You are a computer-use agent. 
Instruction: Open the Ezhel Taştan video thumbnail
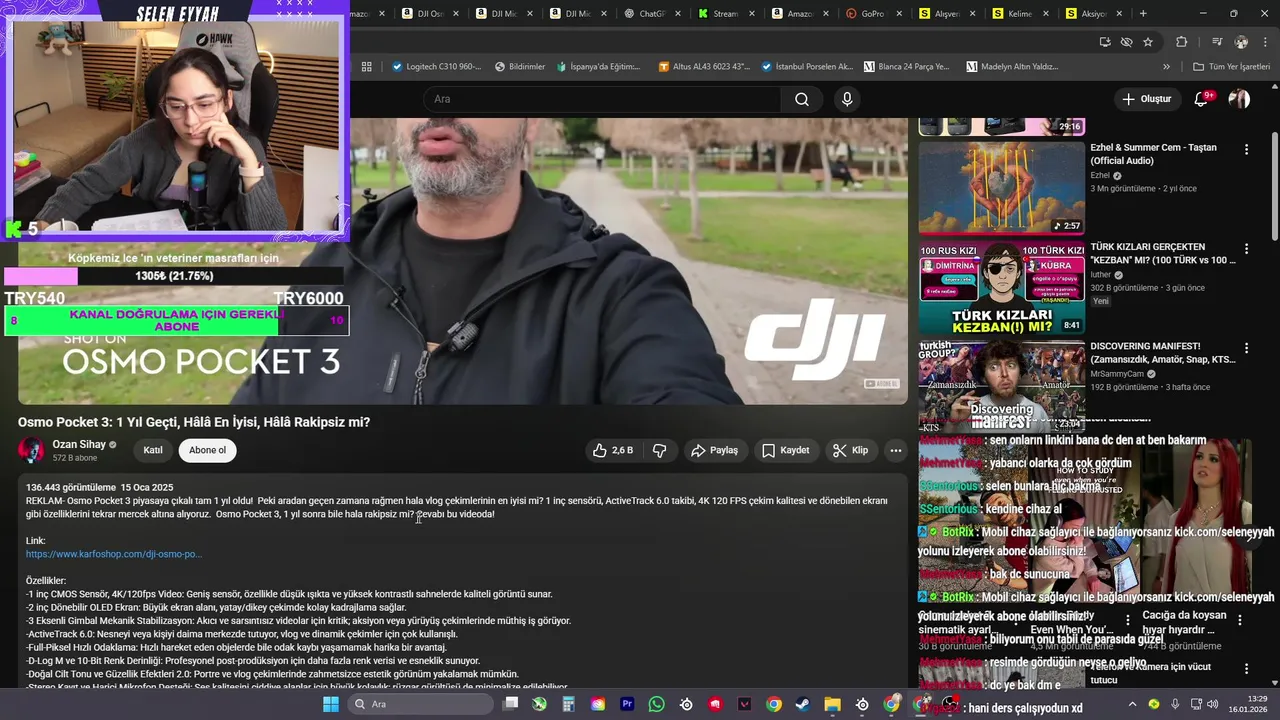coord(1001,188)
